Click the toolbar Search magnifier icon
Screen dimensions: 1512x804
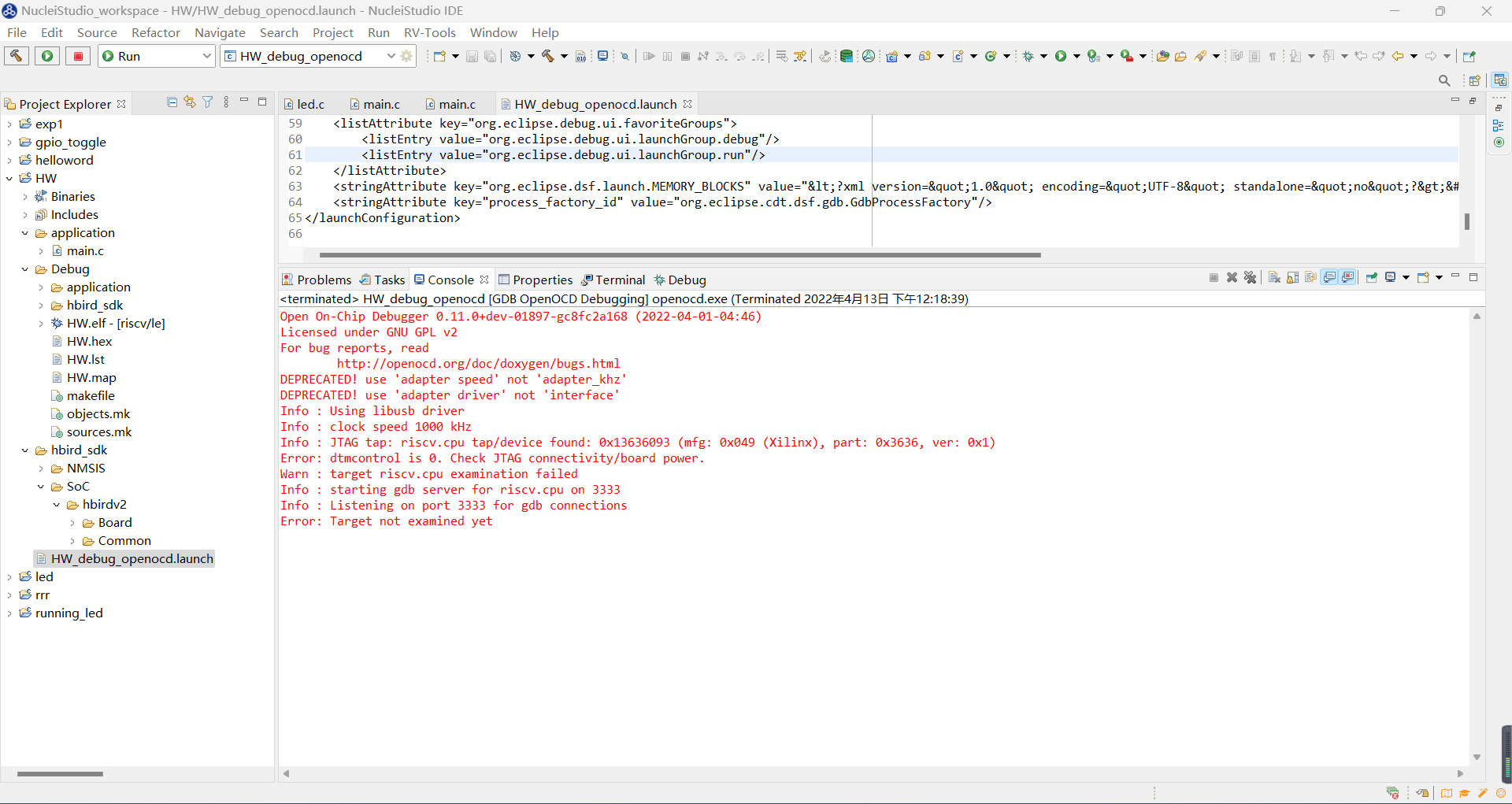tap(1443, 80)
